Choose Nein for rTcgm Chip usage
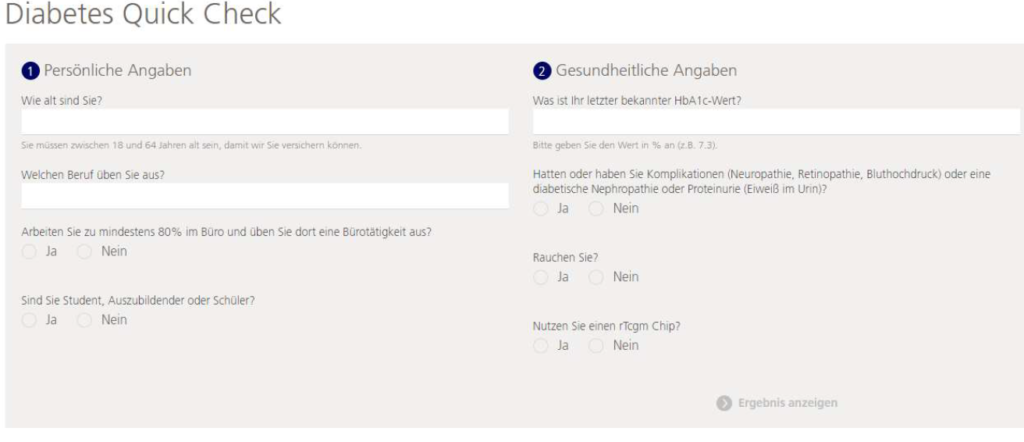Image resolution: width=1024 pixels, height=442 pixels. 596,346
